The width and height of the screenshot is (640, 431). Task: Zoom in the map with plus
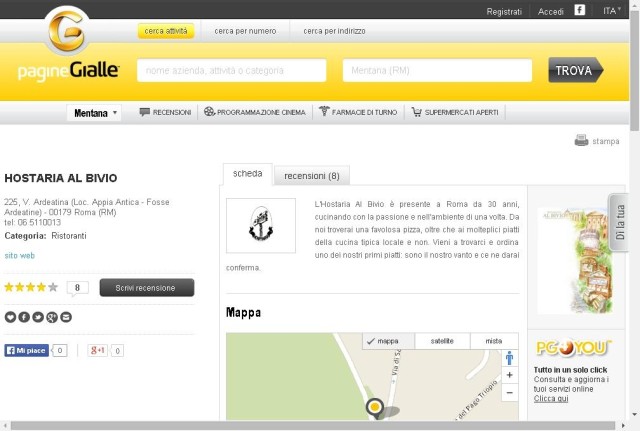pos(509,375)
